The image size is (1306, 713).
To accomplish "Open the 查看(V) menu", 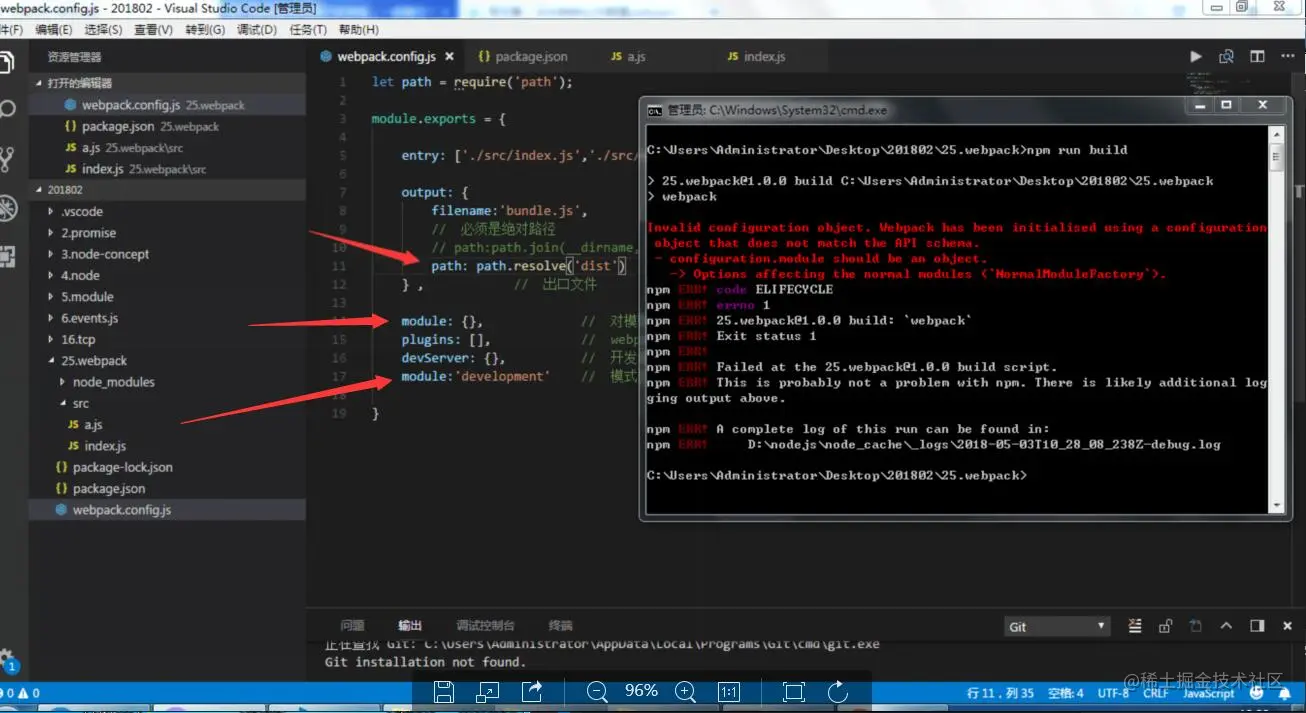I will point(153,30).
